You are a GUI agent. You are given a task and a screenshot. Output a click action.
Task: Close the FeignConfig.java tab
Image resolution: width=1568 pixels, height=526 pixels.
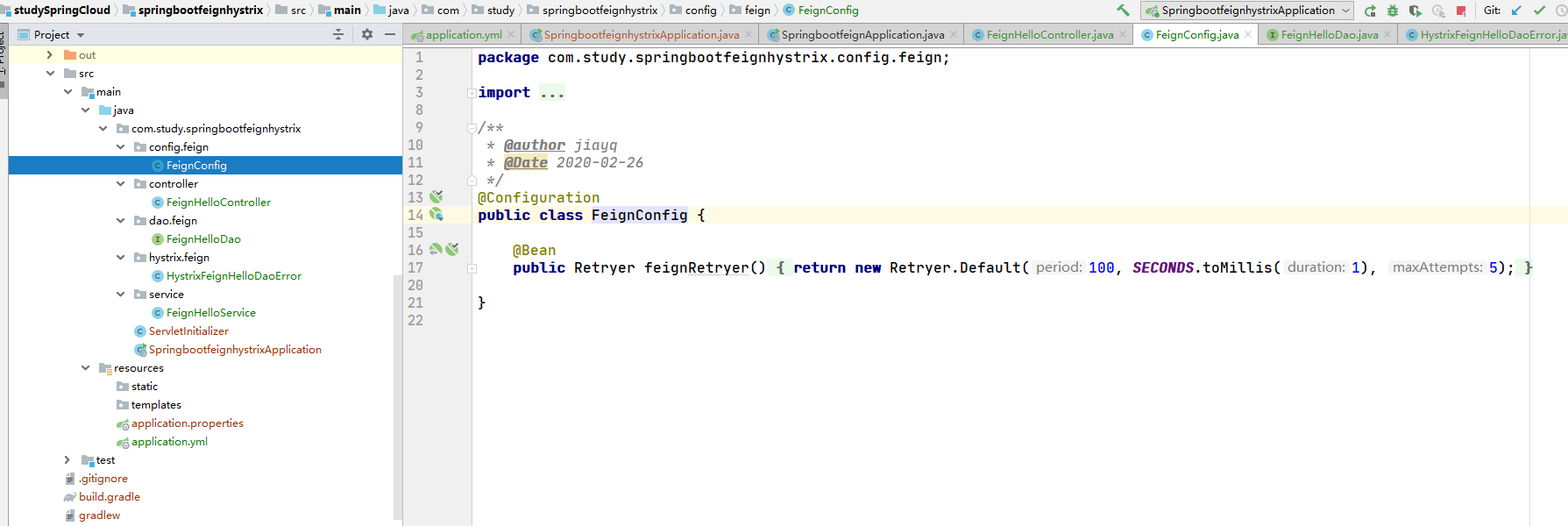pyautogui.click(x=1248, y=34)
